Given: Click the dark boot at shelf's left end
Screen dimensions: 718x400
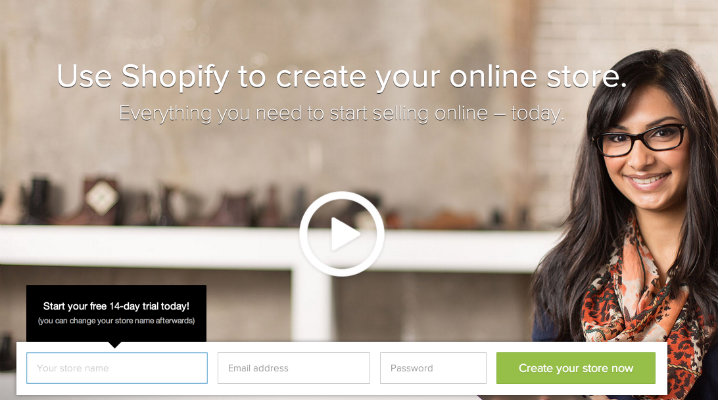Looking at the screenshot, I should coord(39,200).
